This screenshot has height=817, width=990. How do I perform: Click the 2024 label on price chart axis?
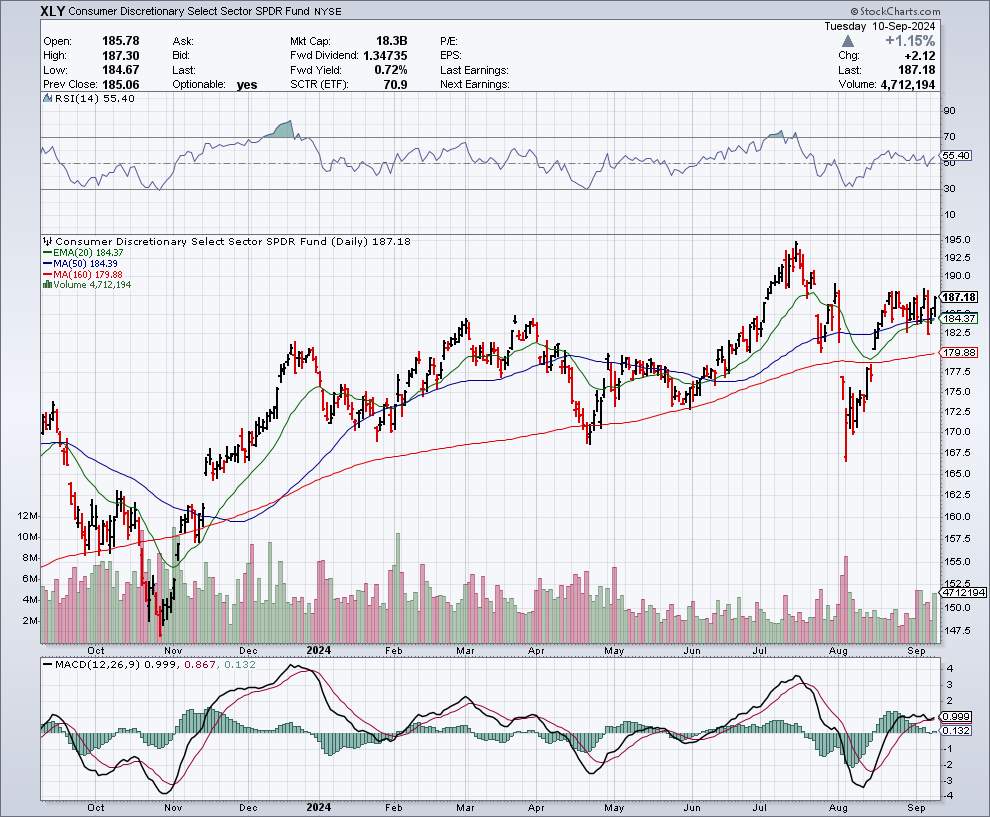click(x=319, y=650)
